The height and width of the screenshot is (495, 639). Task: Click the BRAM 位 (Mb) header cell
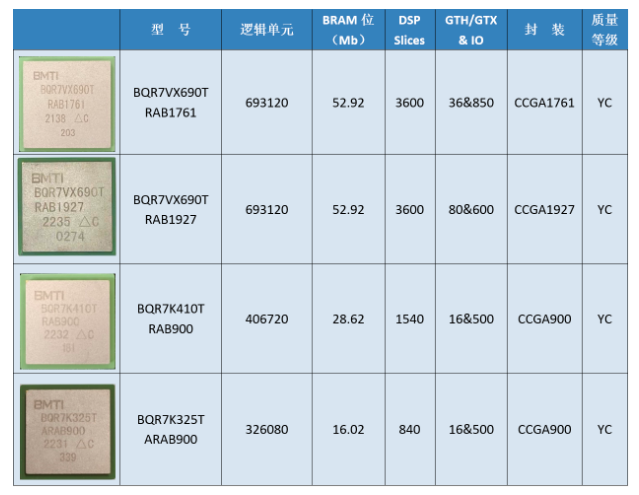pyautogui.click(x=349, y=30)
